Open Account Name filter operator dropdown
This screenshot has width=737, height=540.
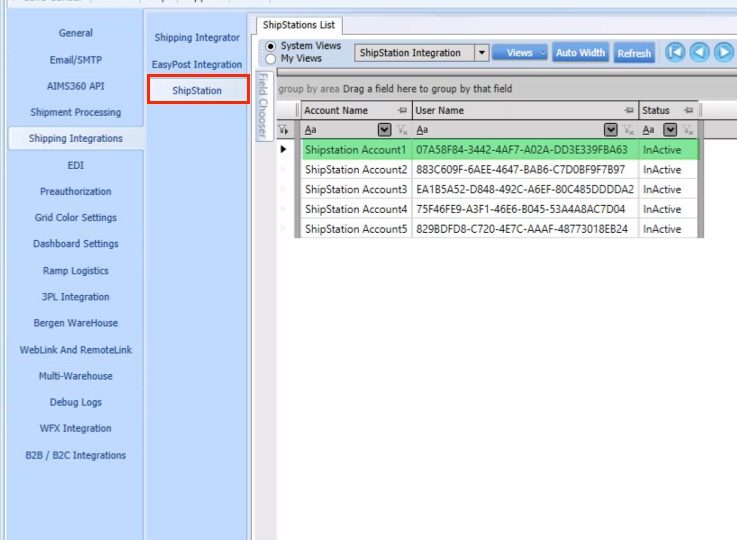[x=384, y=130]
